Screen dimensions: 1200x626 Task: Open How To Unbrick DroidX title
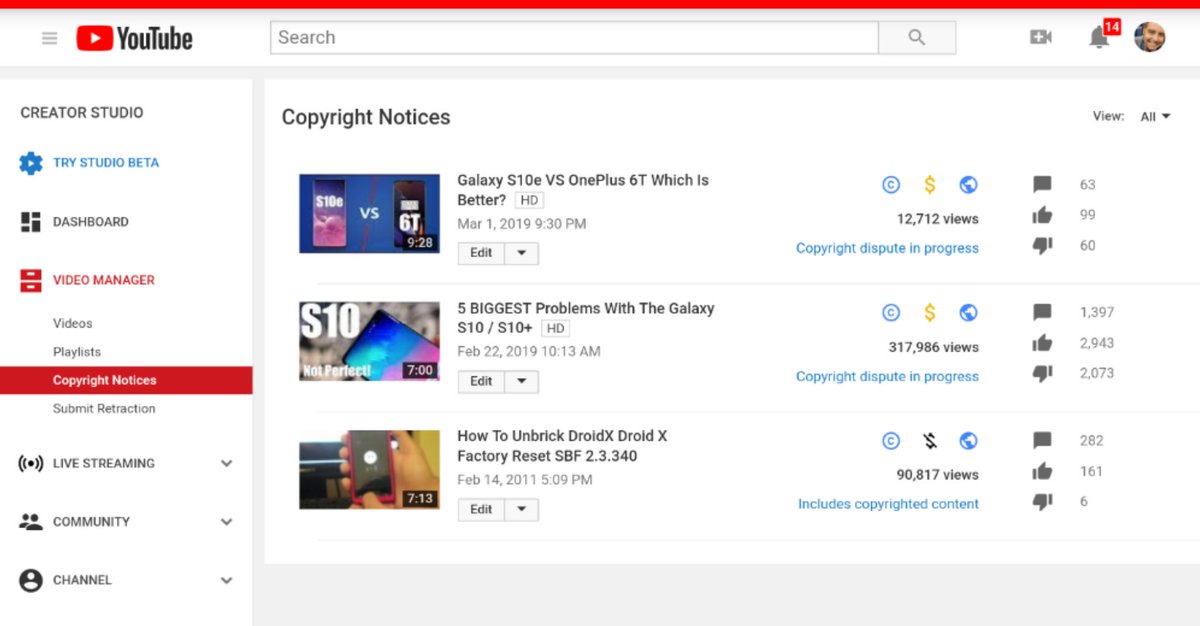click(562, 446)
